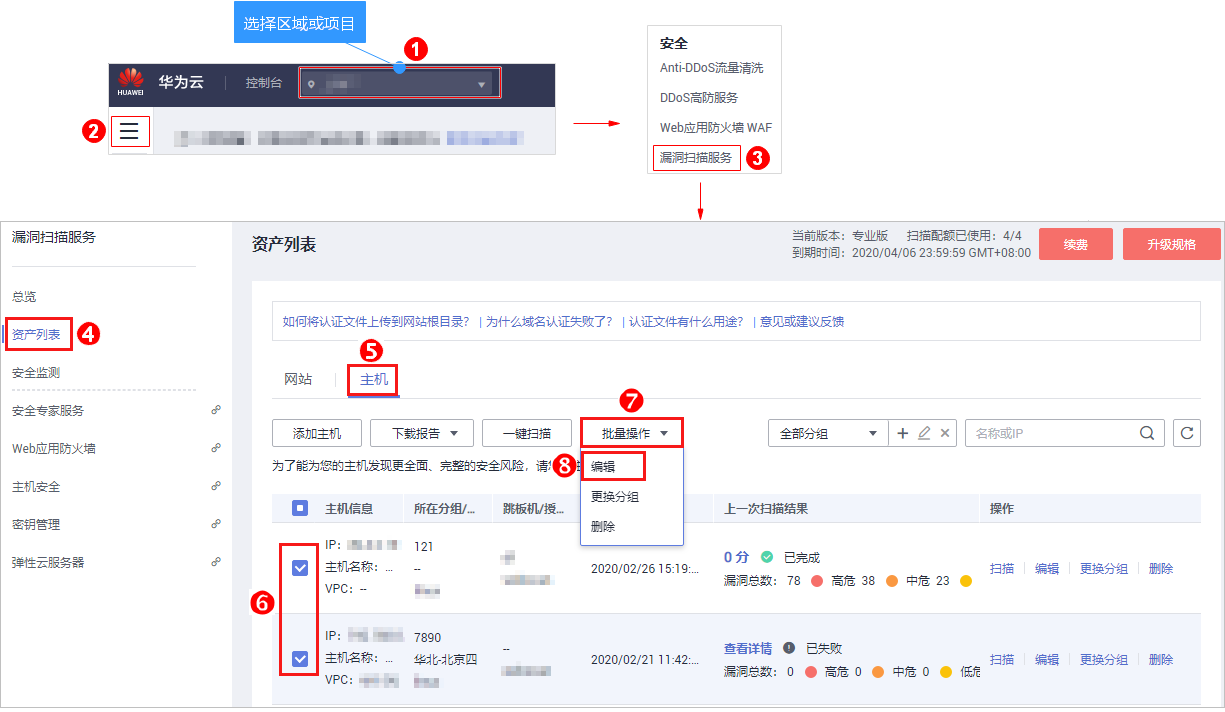Select Anti-DDoS流量清洗 in security menu
This screenshot has height=712, width=1225.
click(711, 68)
